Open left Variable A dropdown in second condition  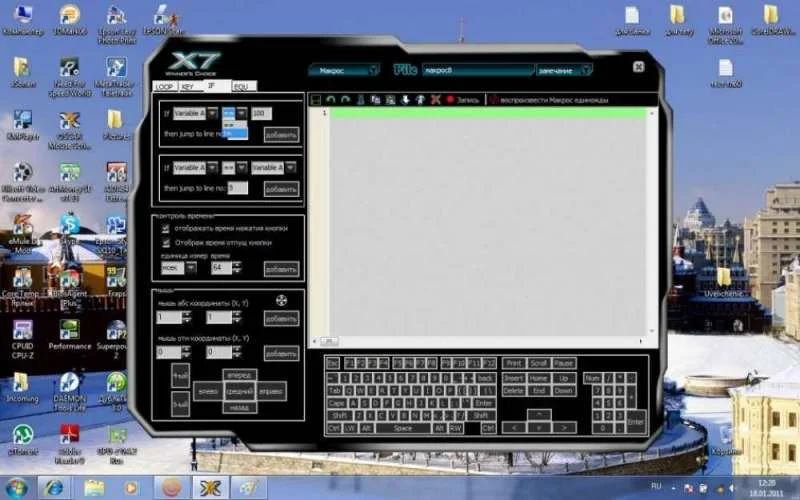click(x=212, y=167)
